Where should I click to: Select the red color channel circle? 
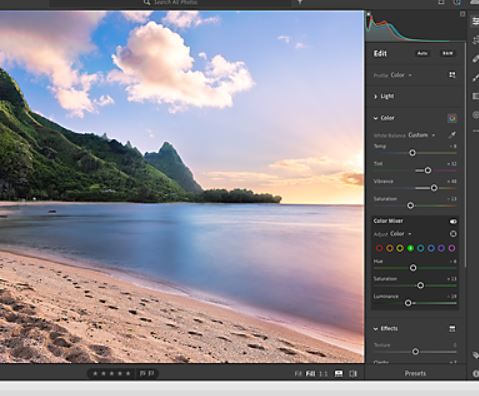(x=379, y=248)
